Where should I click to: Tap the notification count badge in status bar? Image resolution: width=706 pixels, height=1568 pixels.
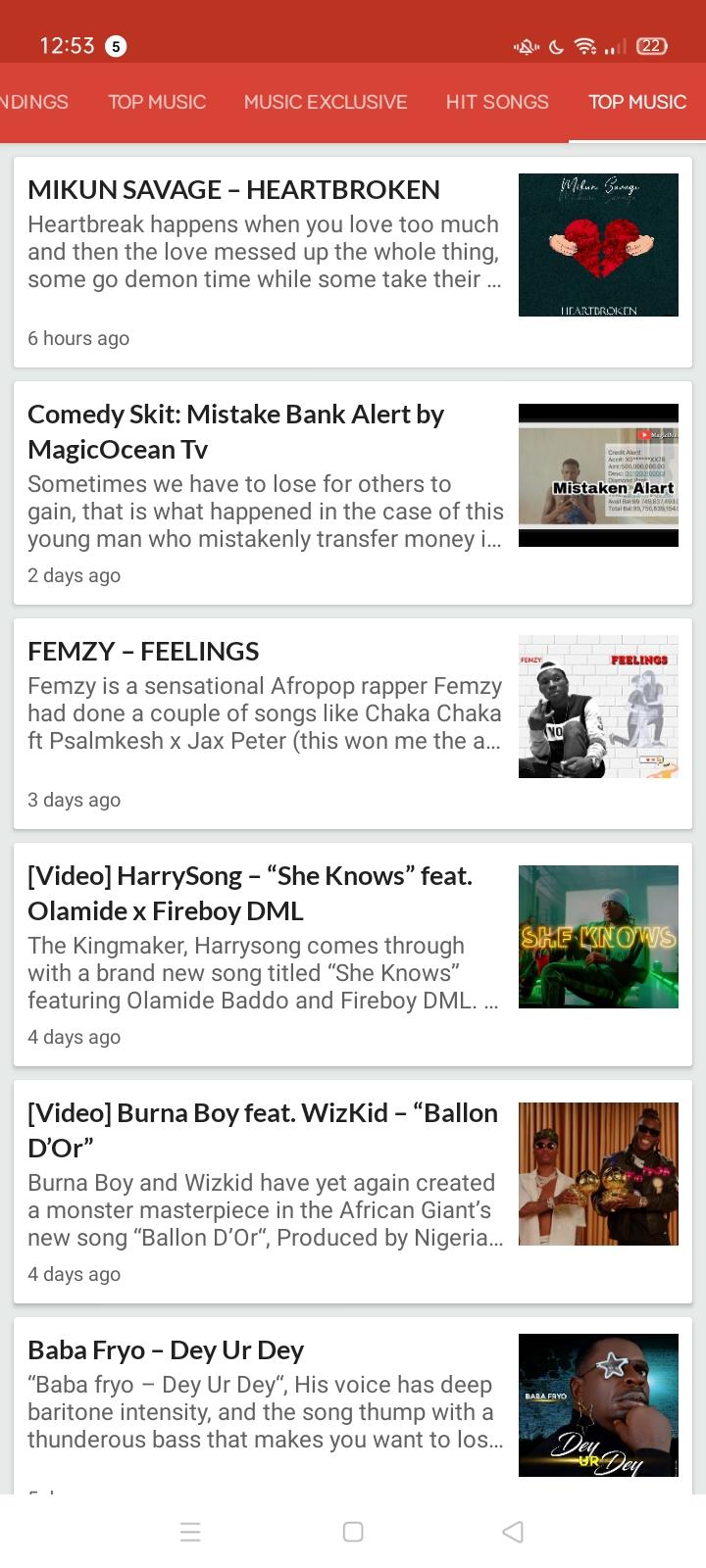116,46
